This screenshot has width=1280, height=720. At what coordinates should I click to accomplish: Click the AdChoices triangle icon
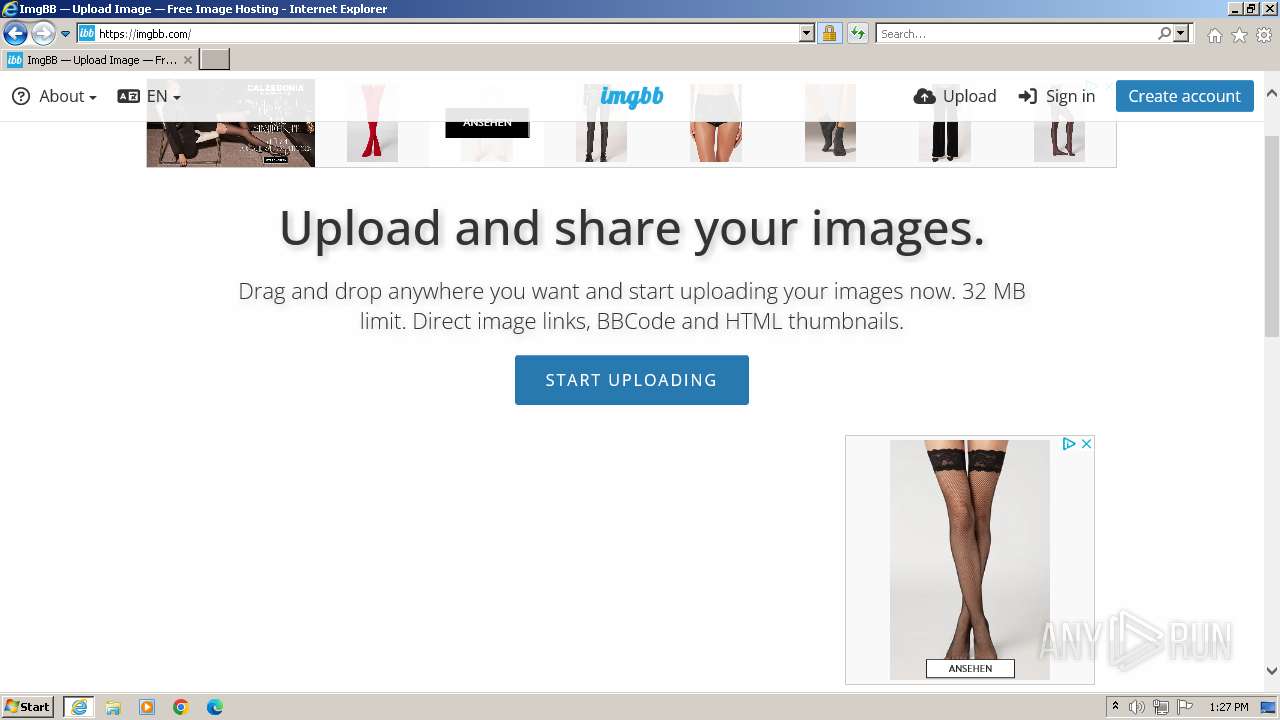pos(1068,444)
